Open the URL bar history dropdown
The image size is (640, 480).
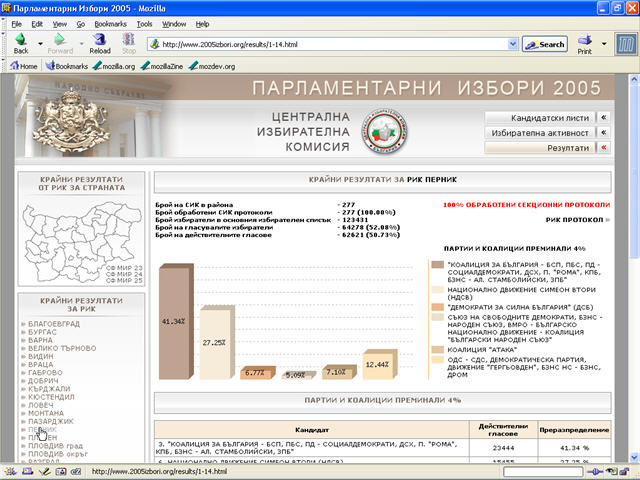click(x=513, y=44)
